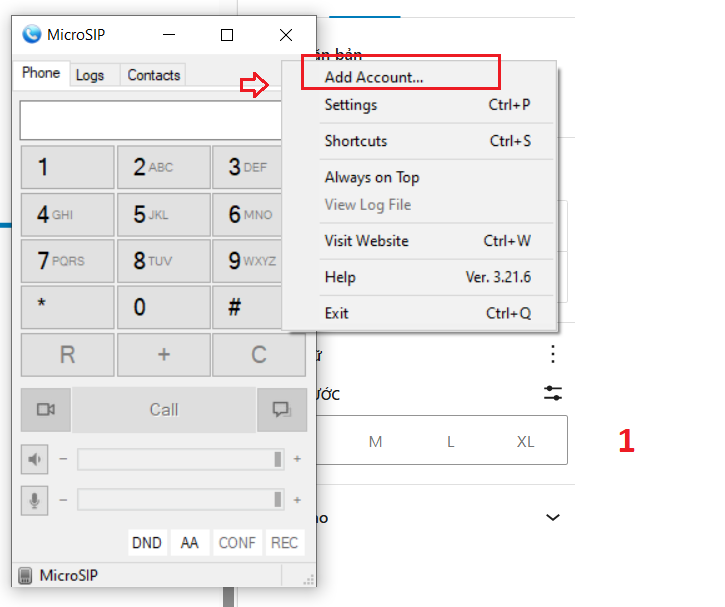Click the Call button
The image size is (725, 607).
pyautogui.click(x=164, y=410)
